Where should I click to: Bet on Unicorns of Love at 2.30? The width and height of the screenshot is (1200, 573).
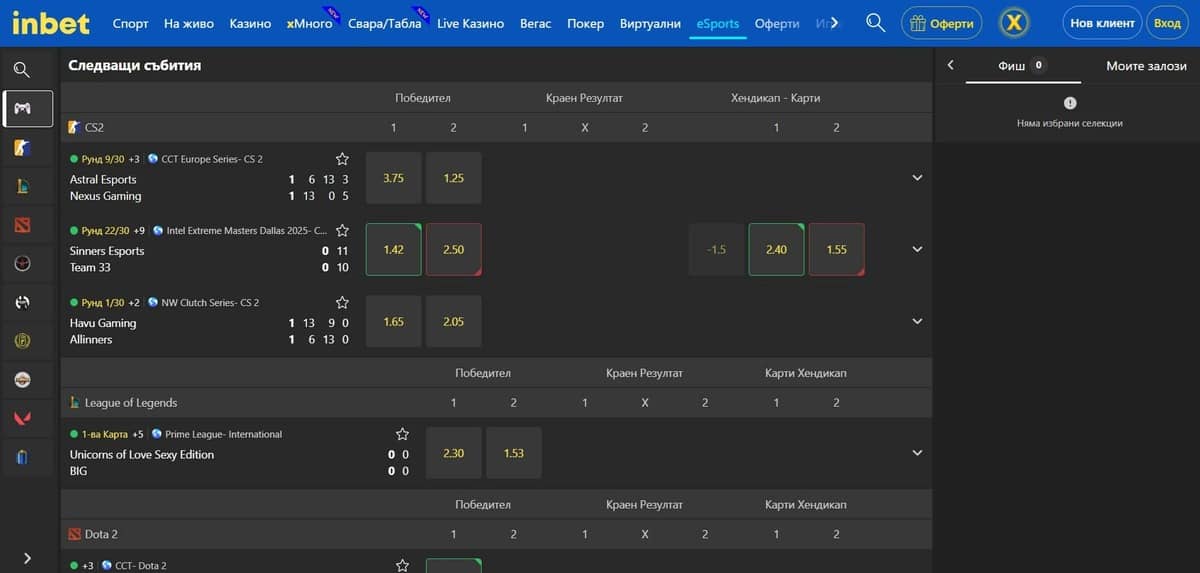click(454, 453)
